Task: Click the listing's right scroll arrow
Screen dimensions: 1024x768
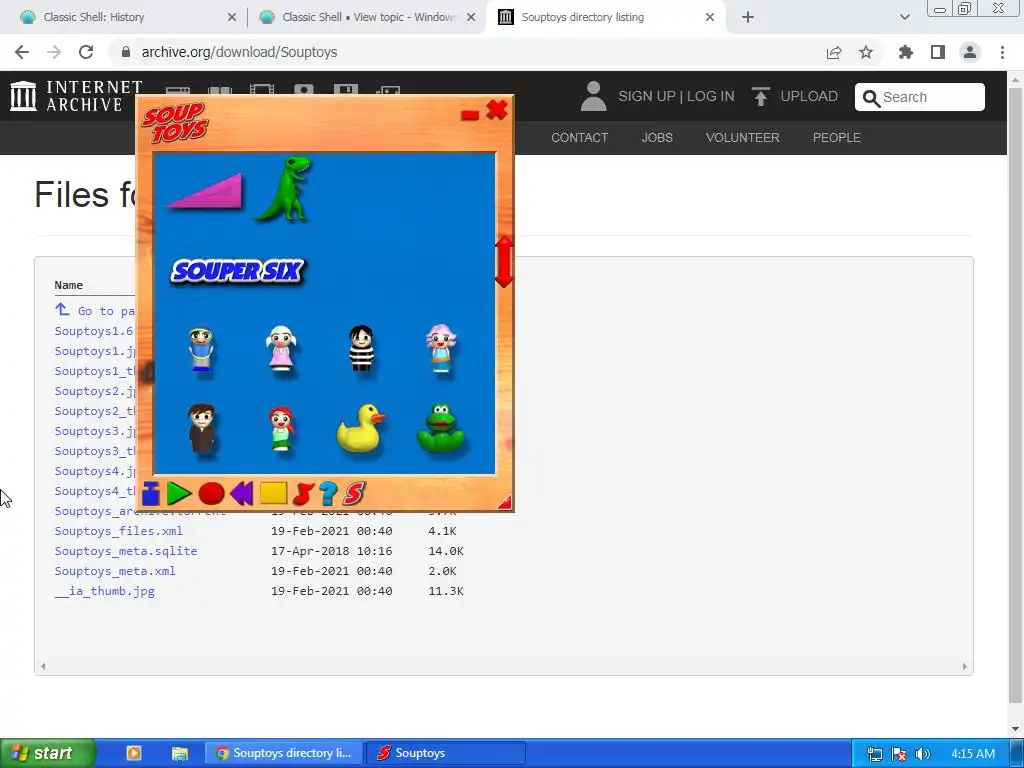Action: (965, 666)
